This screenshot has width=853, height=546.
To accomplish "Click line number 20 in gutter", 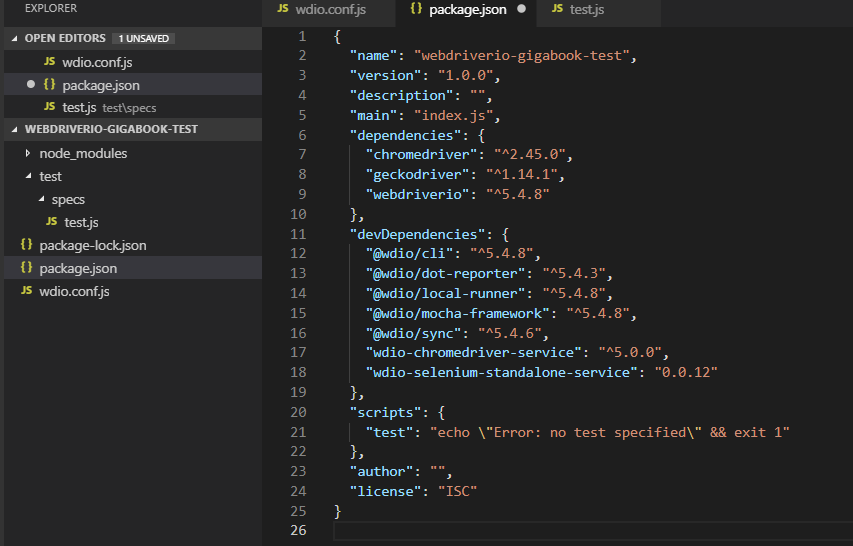I will [x=298, y=412].
